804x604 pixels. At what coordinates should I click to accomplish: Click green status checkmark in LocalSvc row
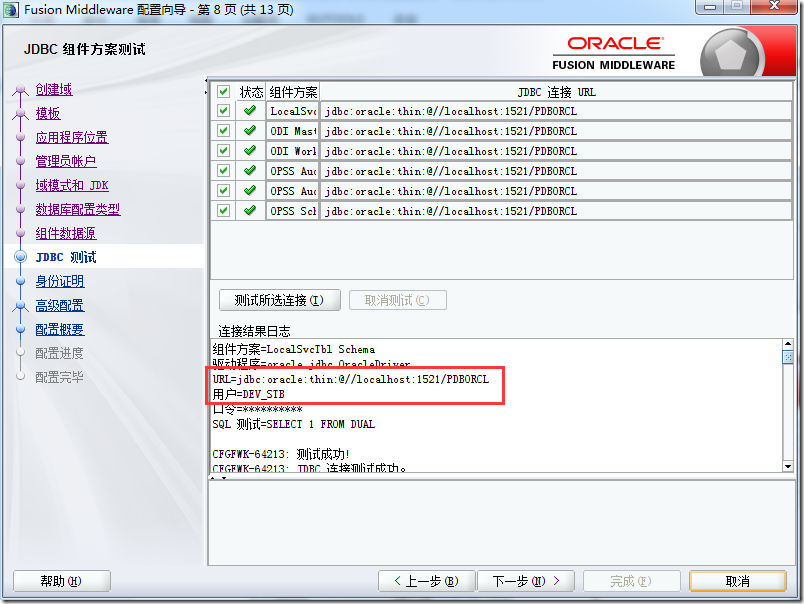tap(250, 110)
